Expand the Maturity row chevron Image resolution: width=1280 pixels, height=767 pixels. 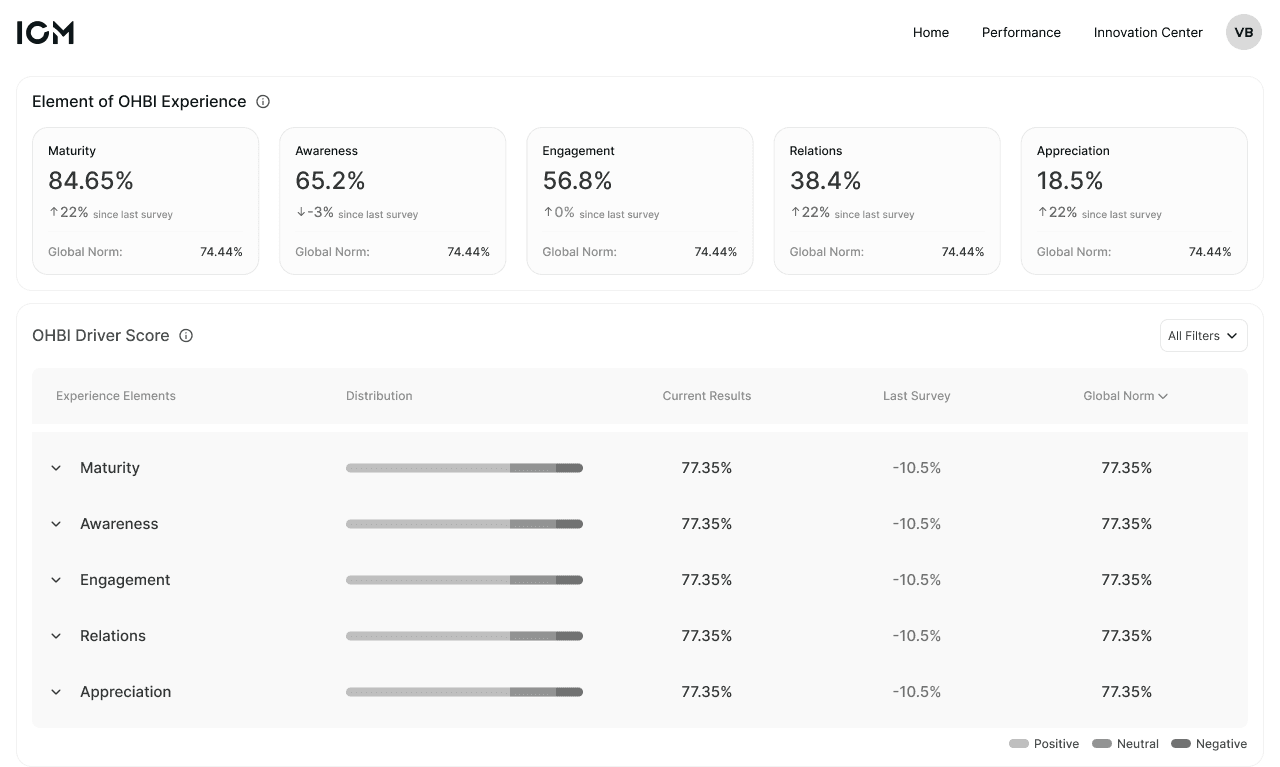56,468
